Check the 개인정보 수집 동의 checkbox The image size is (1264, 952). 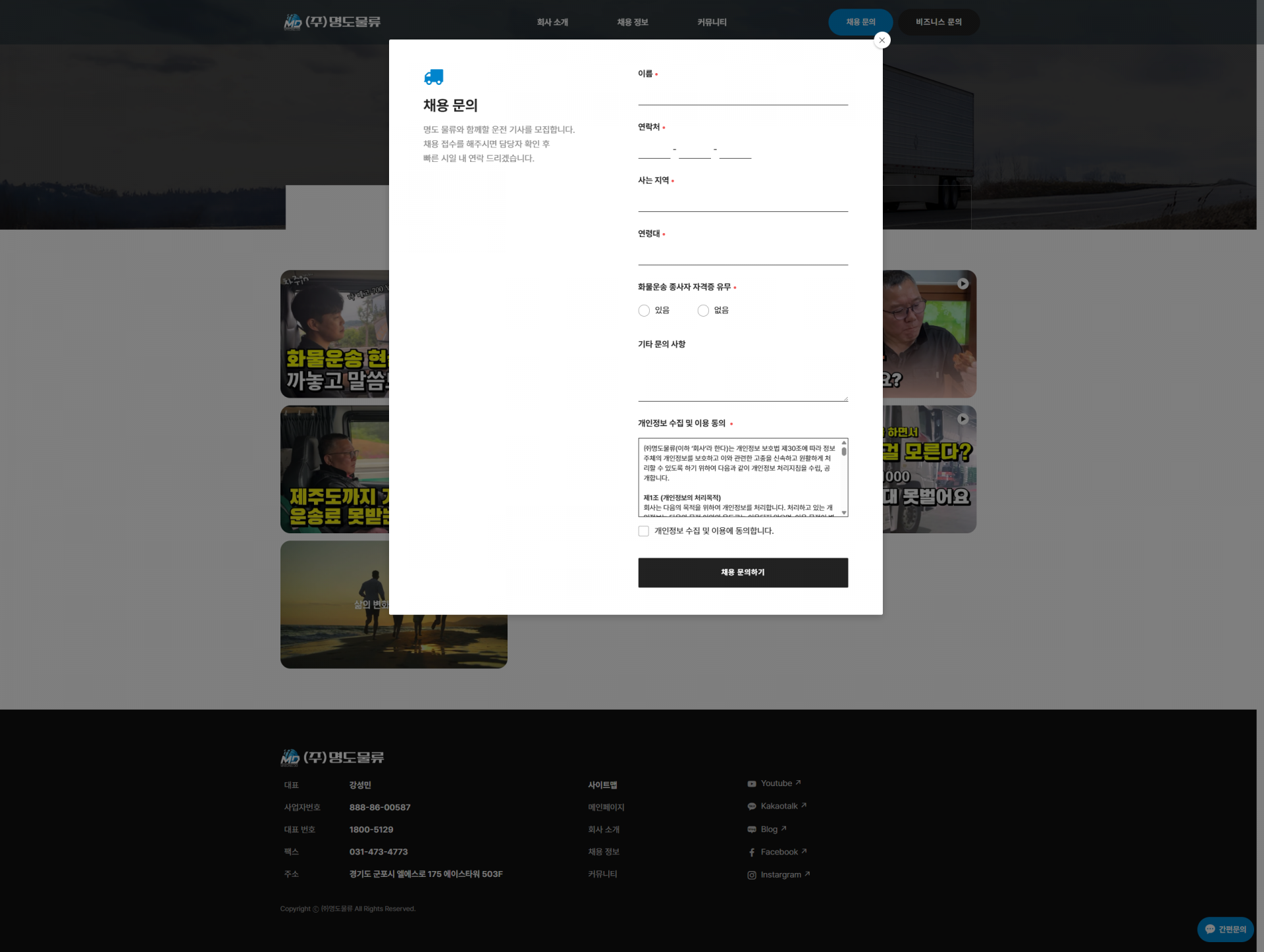point(643,531)
